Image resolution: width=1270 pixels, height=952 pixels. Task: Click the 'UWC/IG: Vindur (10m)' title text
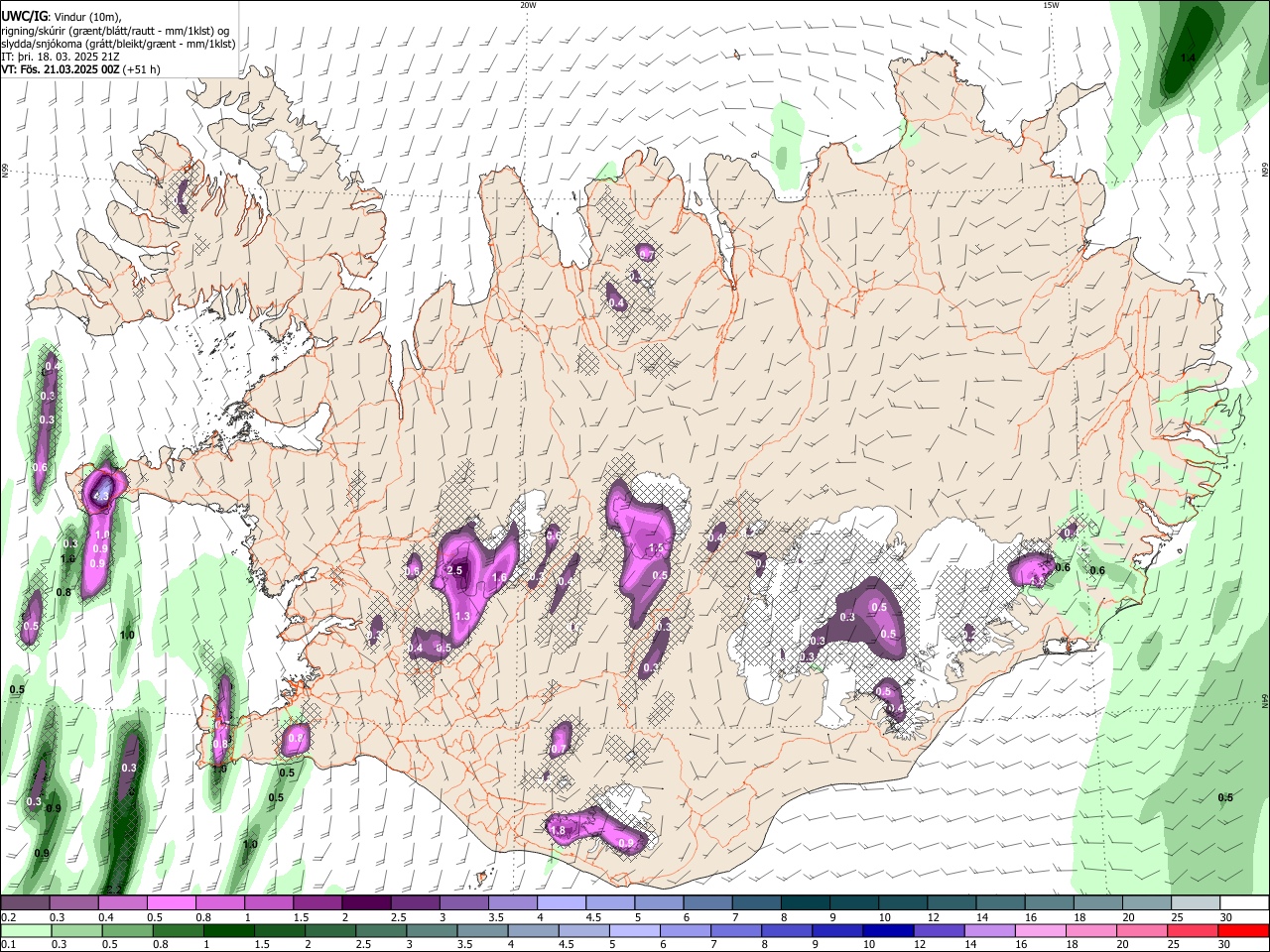pyautogui.click(x=62, y=16)
